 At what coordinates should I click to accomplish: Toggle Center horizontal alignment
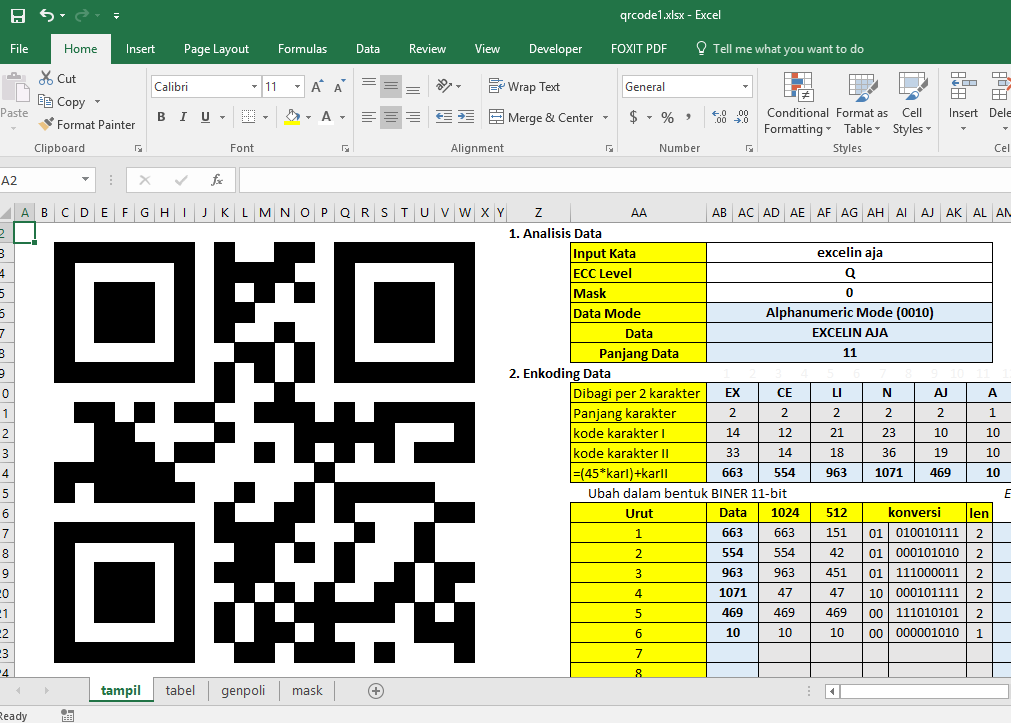click(x=391, y=117)
